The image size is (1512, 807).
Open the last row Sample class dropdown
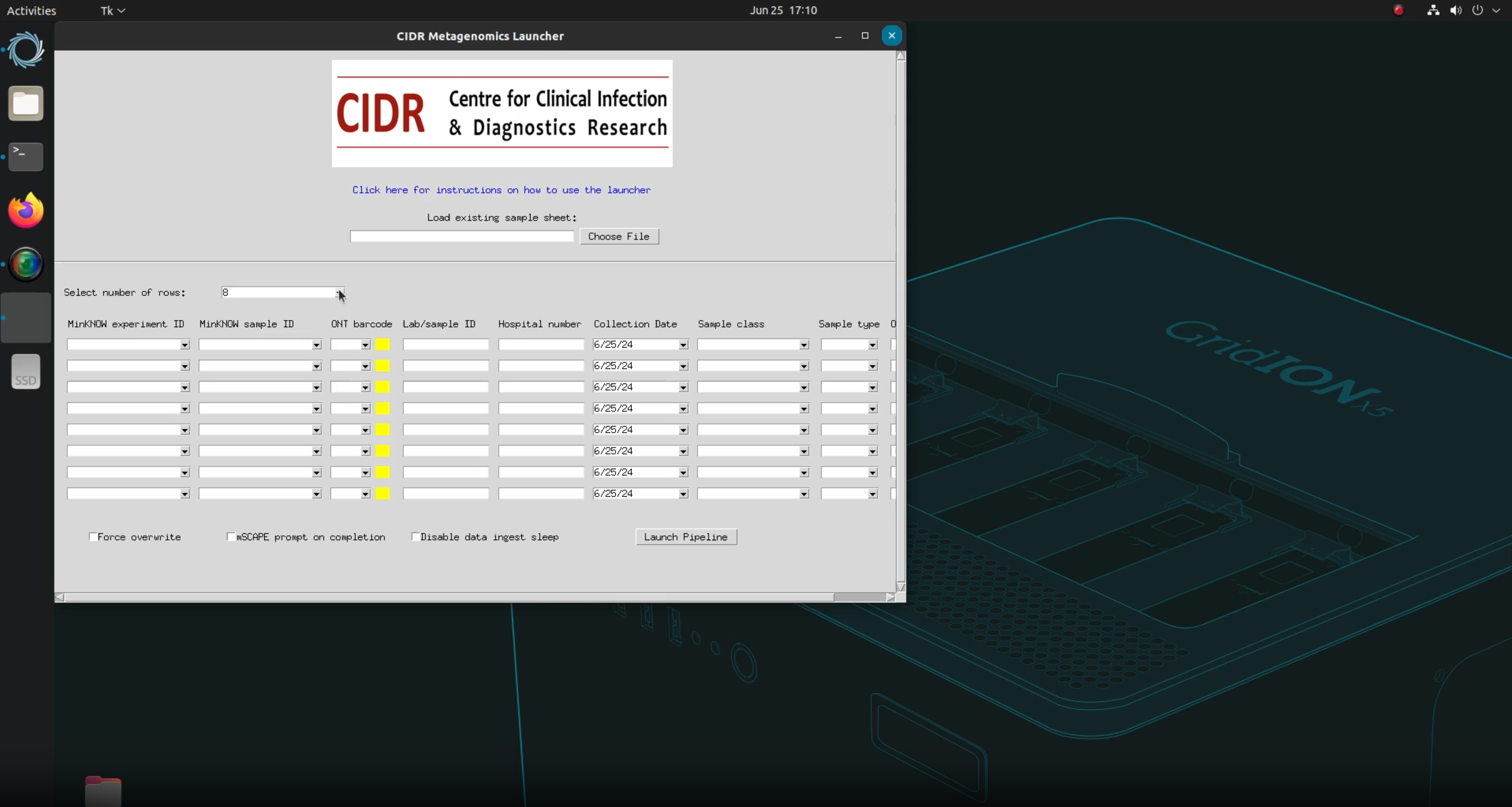tap(804, 494)
